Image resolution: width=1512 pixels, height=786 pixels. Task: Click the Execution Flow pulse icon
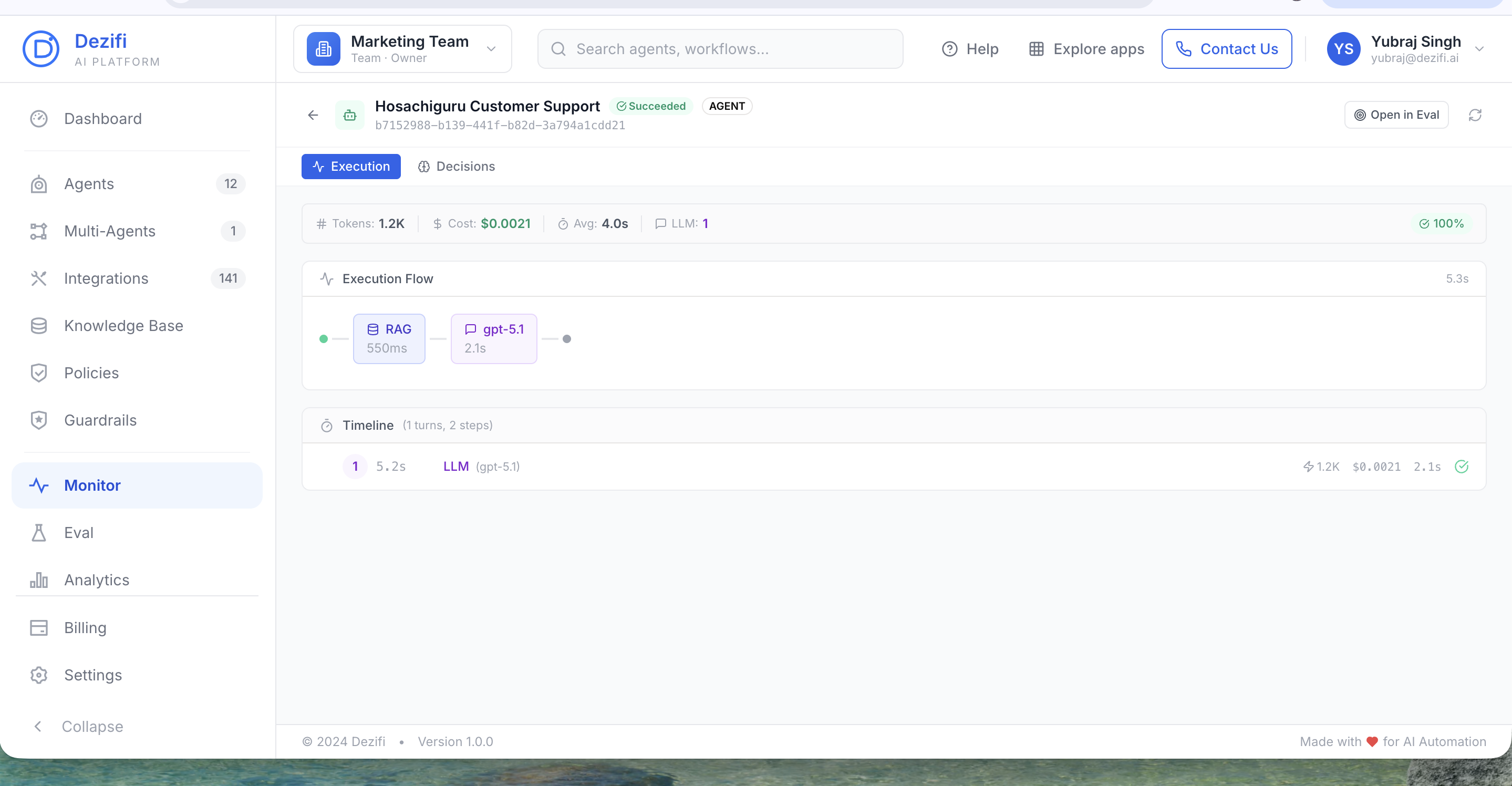pyautogui.click(x=327, y=279)
